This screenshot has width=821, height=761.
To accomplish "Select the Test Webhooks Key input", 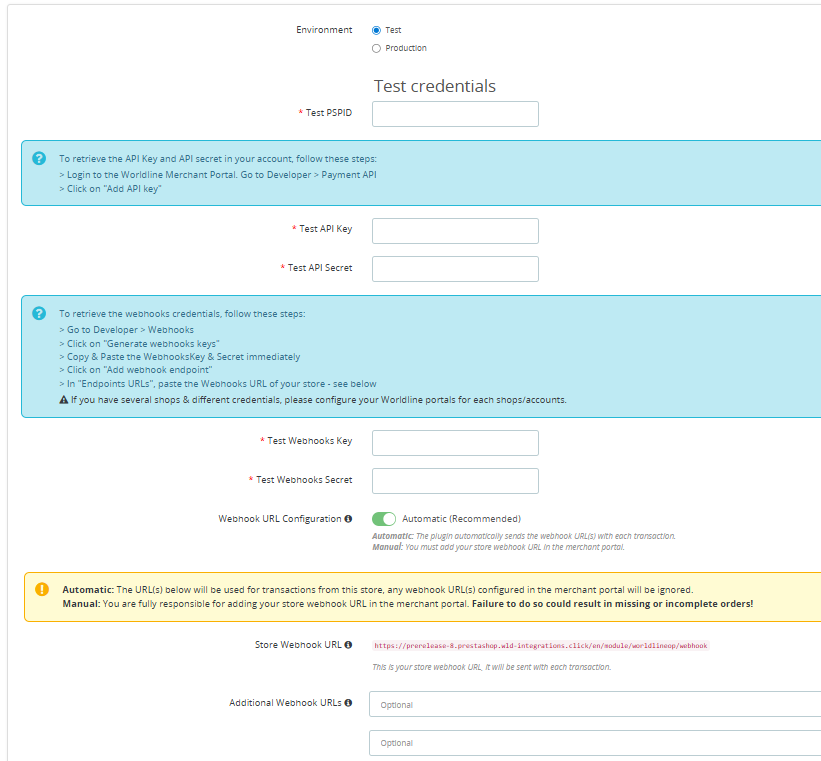I will tap(454, 442).
